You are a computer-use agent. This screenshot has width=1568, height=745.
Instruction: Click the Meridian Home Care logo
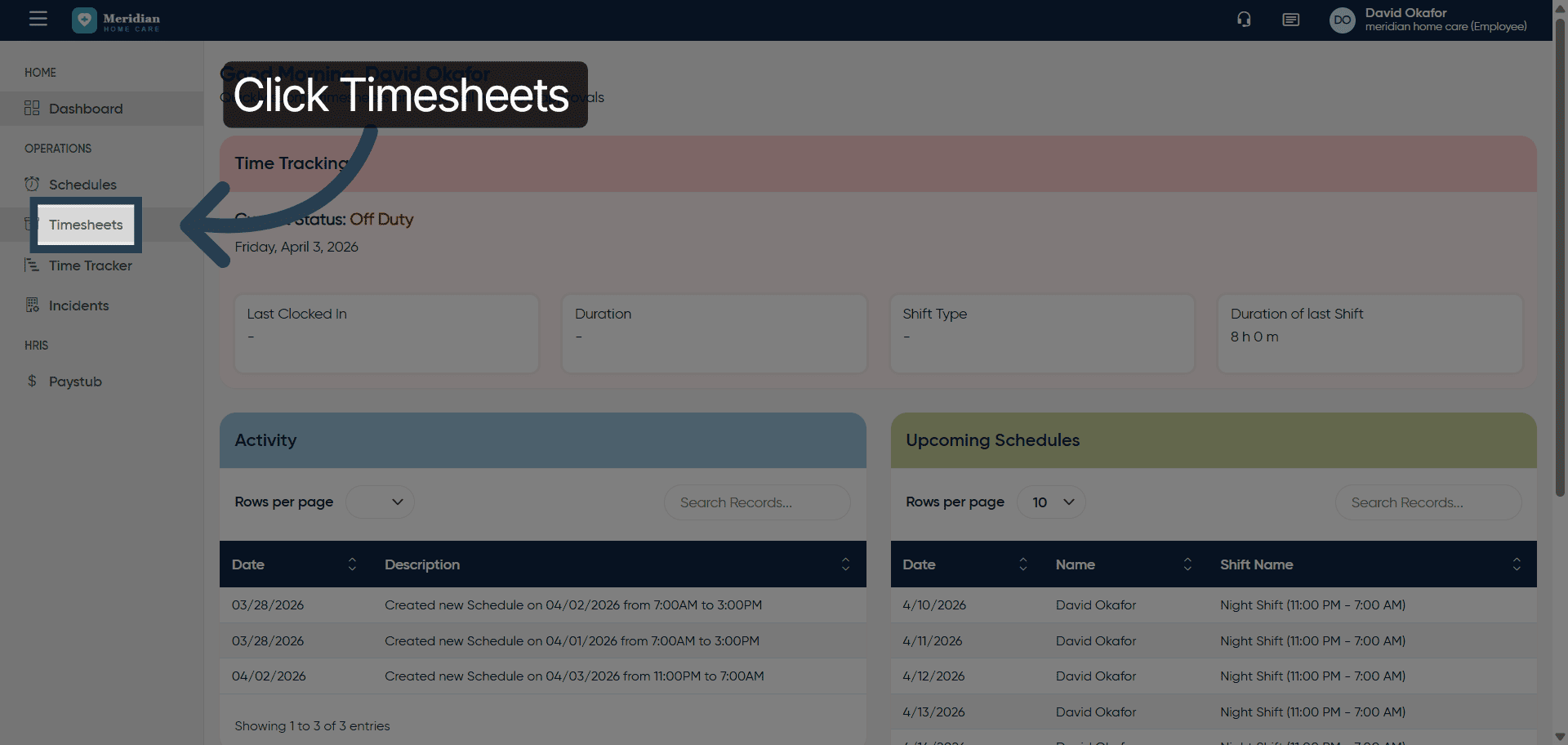pyautogui.click(x=116, y=20)
